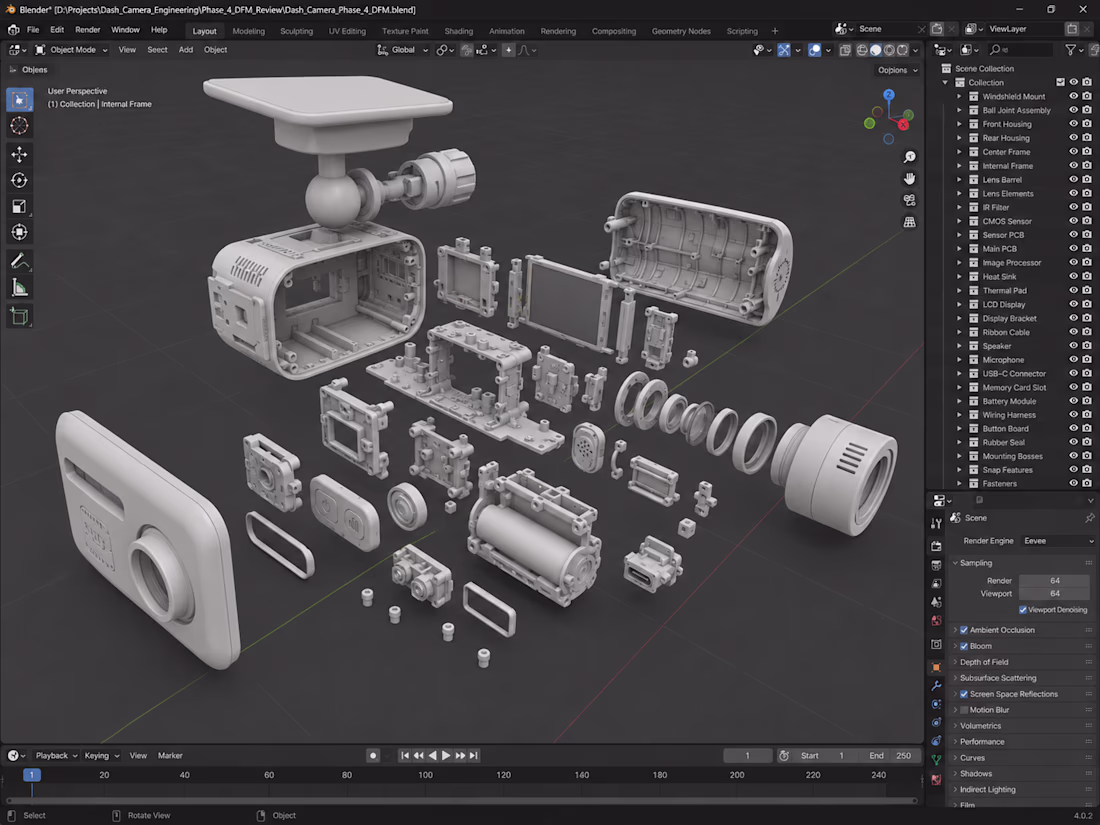Screen dimensions: 1100x825
Task: Switch to Geometry Nodes workspace tab
Action: coord(680,31)
